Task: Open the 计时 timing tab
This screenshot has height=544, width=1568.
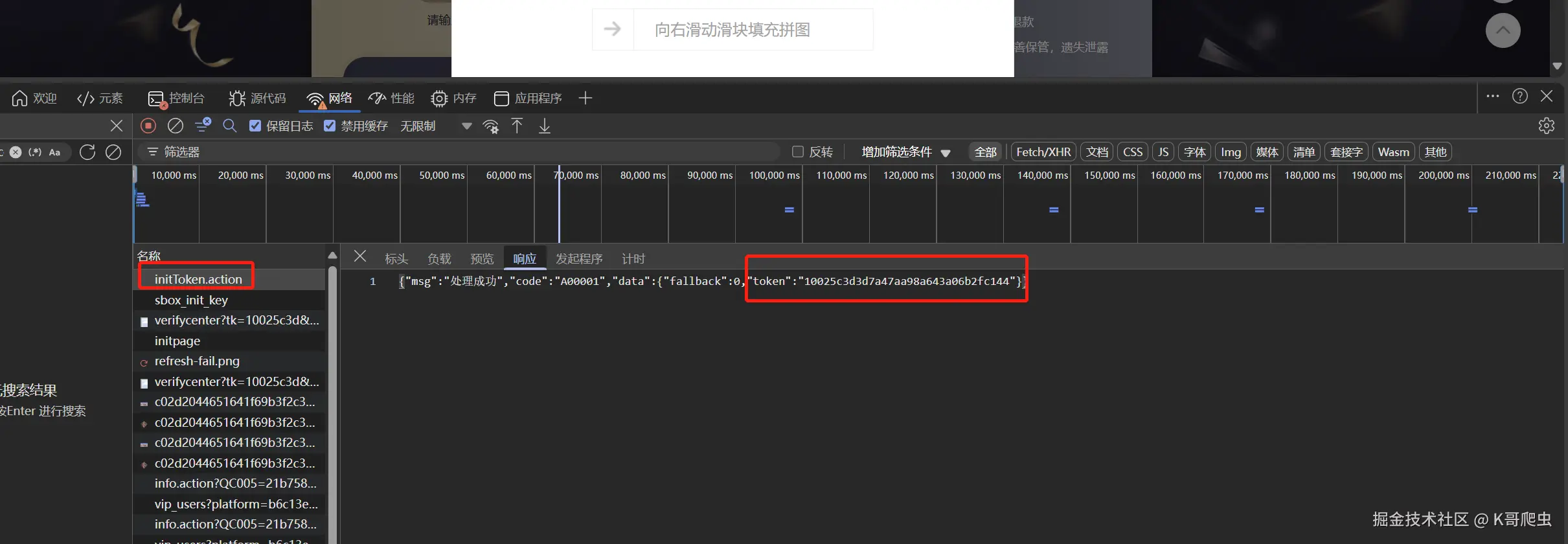Action: pyautogui.click(x=633, y=259)
